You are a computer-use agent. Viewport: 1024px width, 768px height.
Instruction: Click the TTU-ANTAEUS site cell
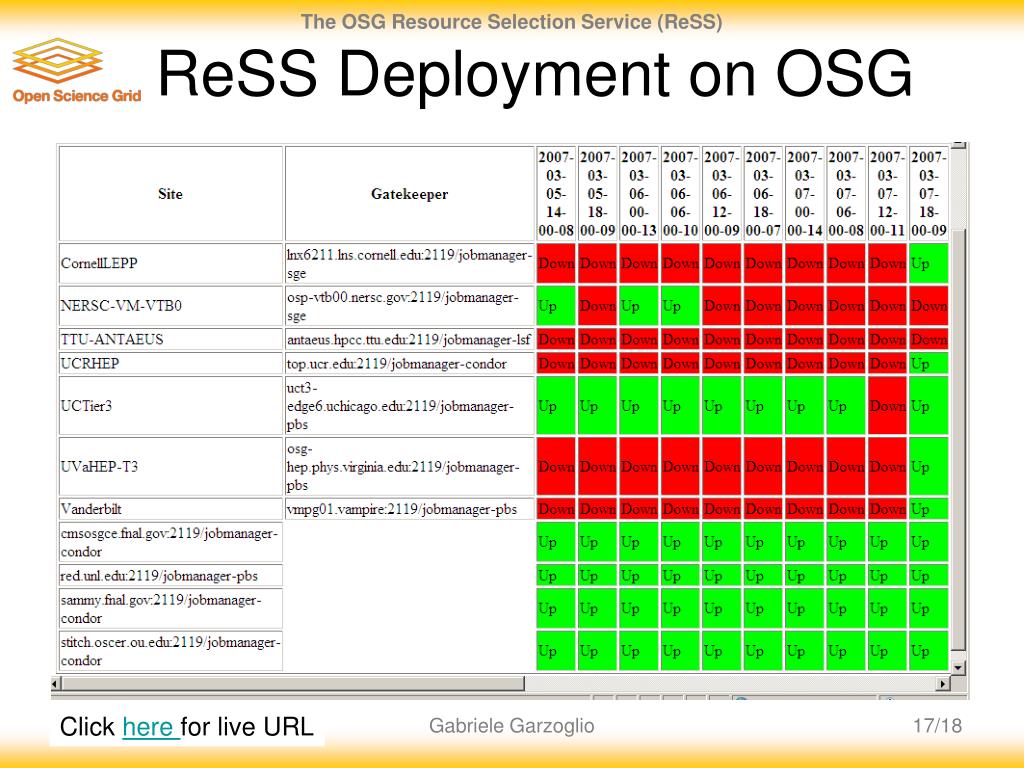pyautogui.click(x=170, y=339)
